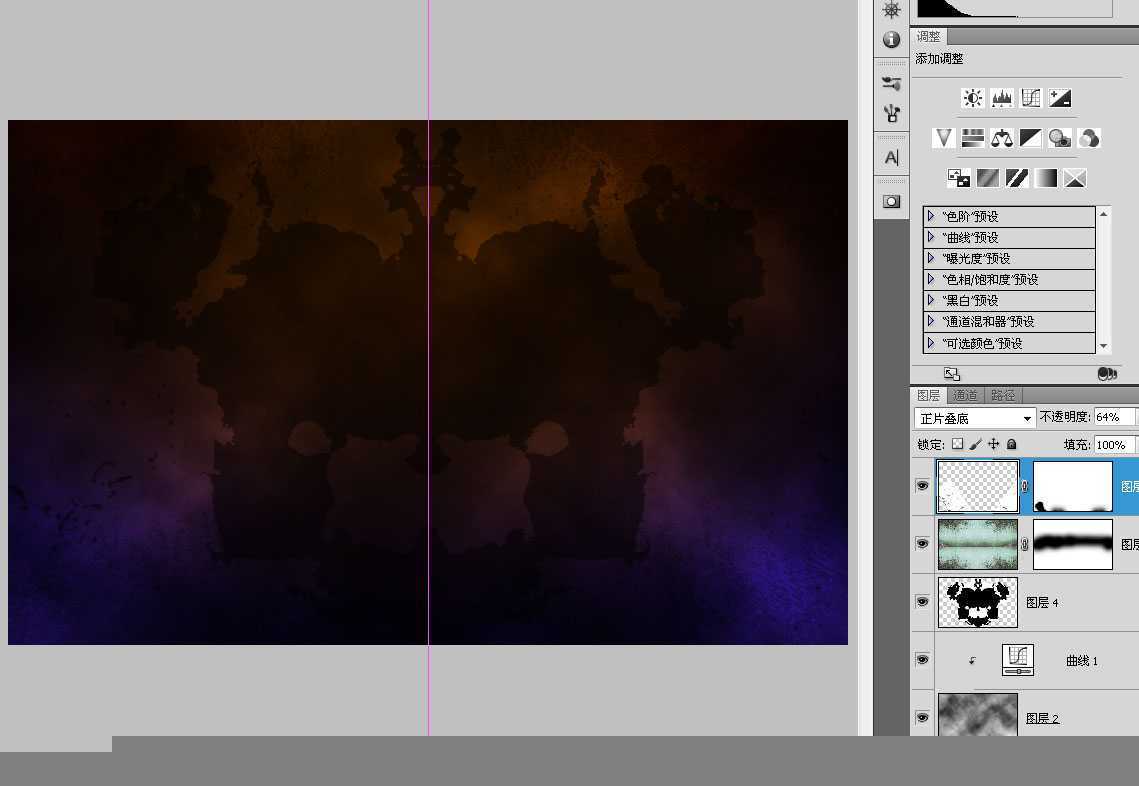Image resolution: width=1139 pixels, height=786 pixels.
Task: Add a Selective Color adjustment layer
Action: coord(1075,178)
